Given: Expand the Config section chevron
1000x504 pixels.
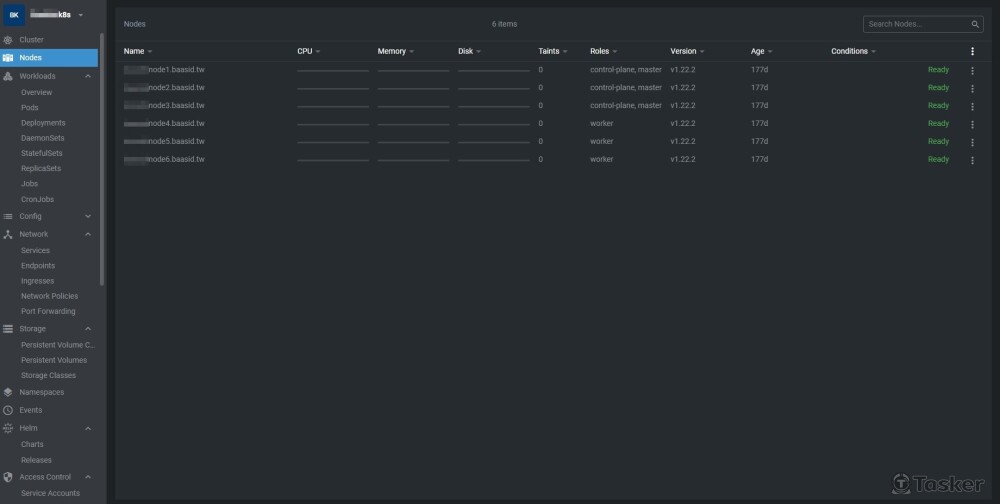Looking at the screenshot, I should coord(88,216).
